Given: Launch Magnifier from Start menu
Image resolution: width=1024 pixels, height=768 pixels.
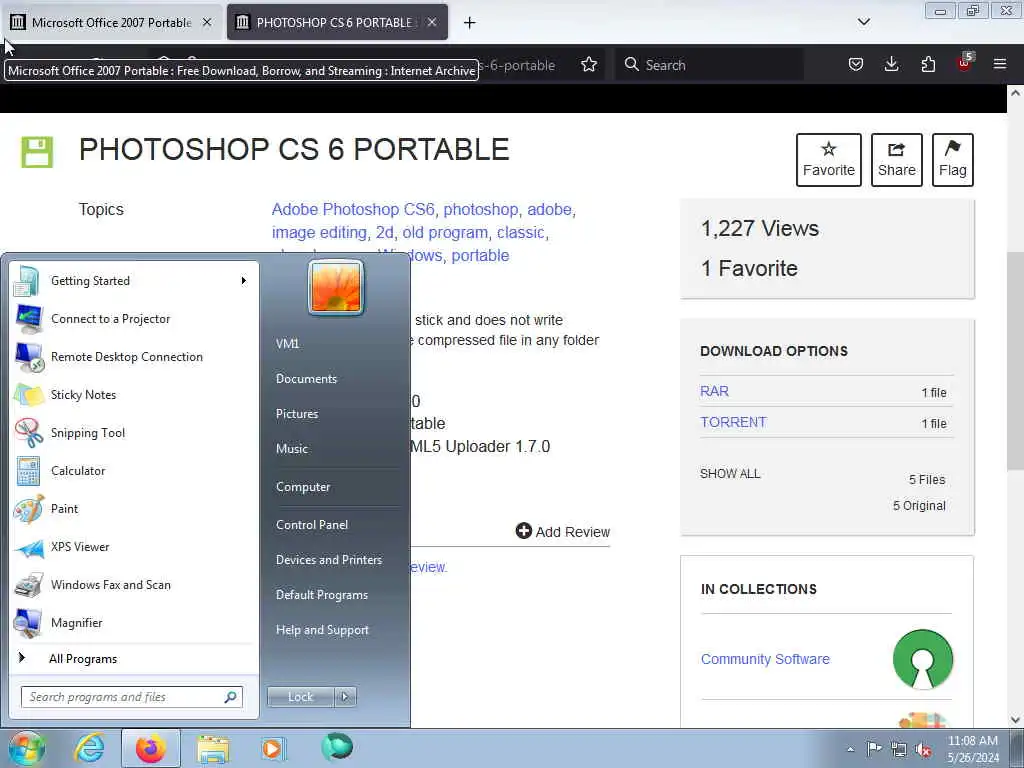Looking at the screenshot, I should click(134, 622).
